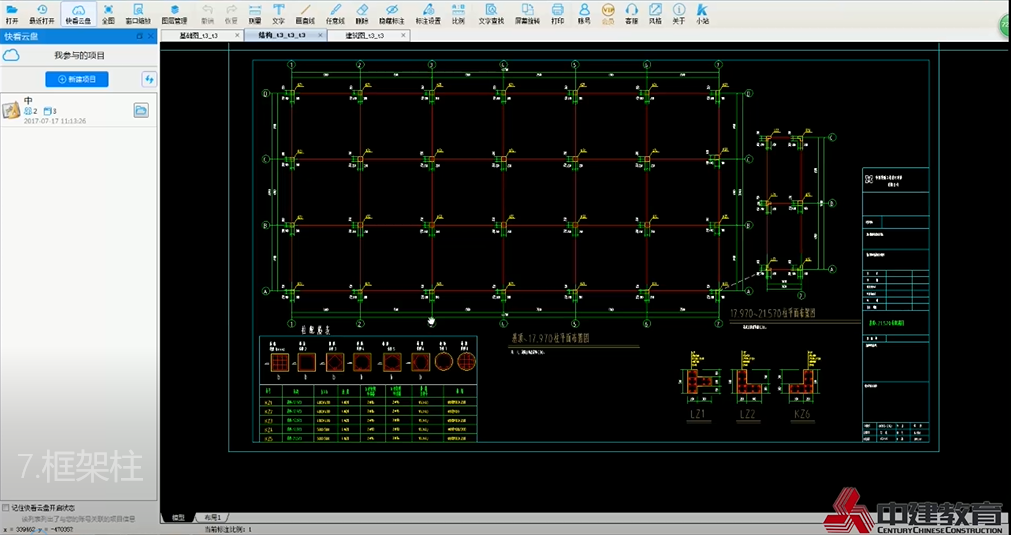Open 图层管理 layer manager

[x=174, y=14]
